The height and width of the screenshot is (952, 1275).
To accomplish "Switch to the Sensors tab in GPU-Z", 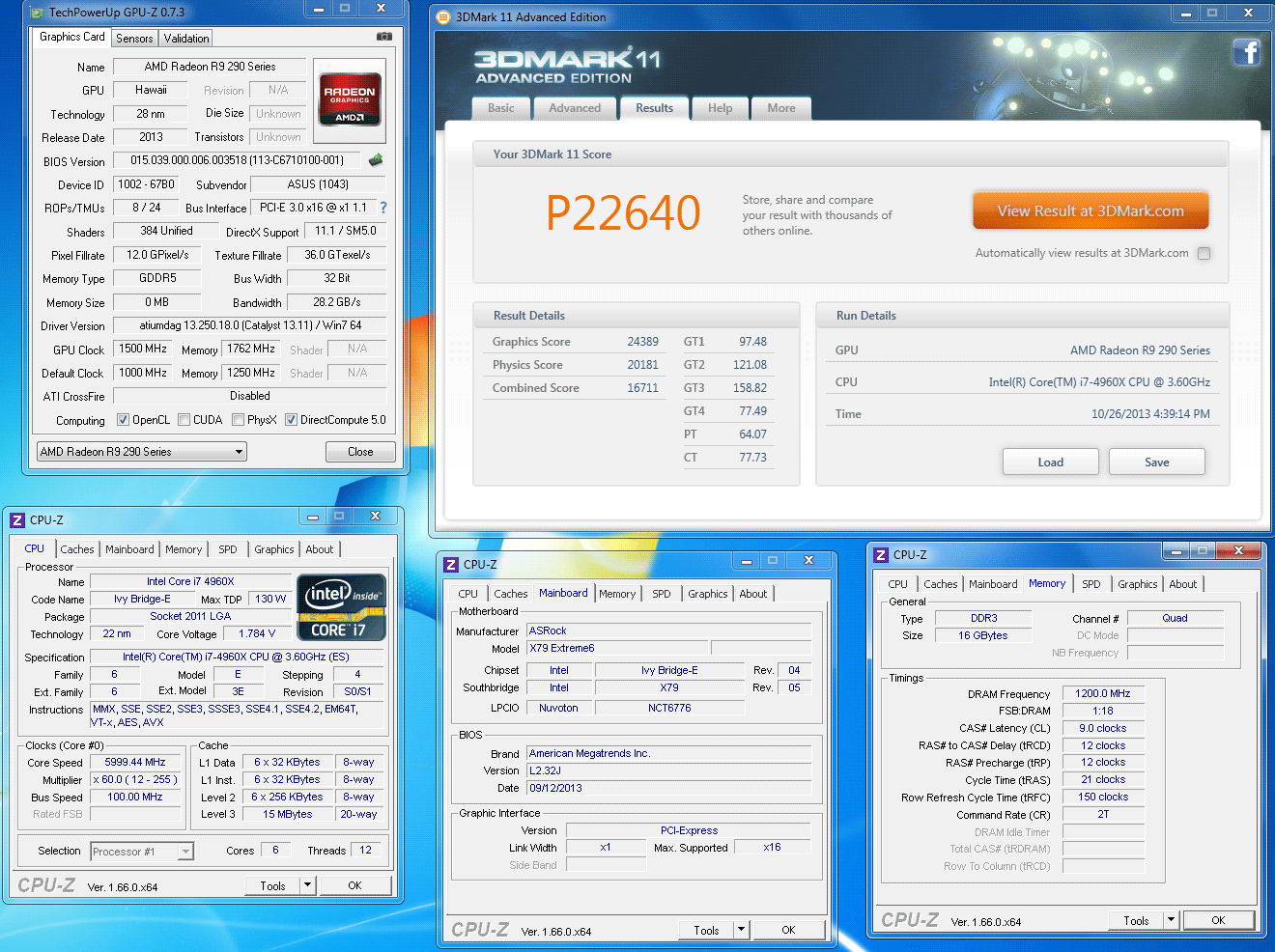I will (134, 39).
